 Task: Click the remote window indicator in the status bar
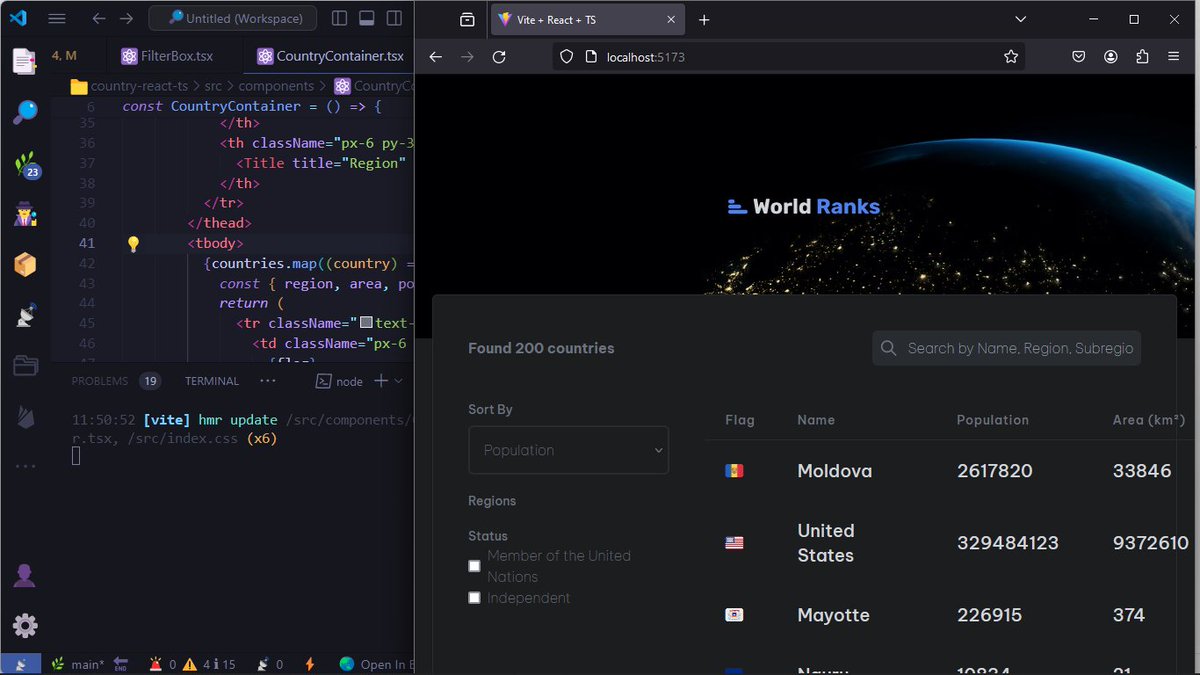tap(20, 664)
